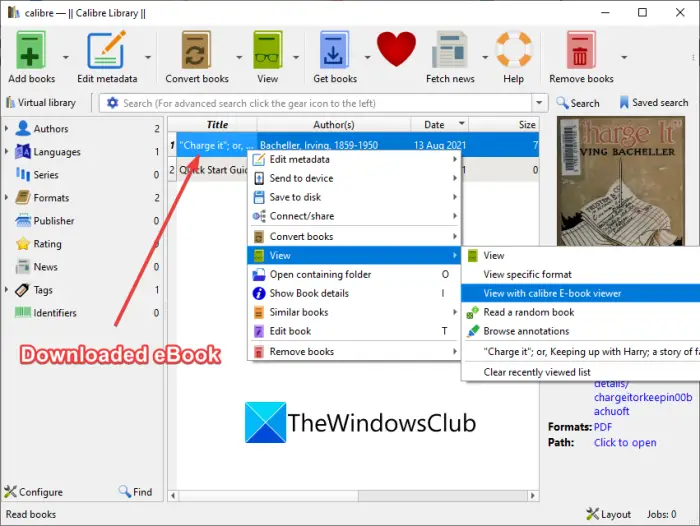Sort by the Author(s) column header
Screen dimensions: 700x526
(x=333, y=125)
